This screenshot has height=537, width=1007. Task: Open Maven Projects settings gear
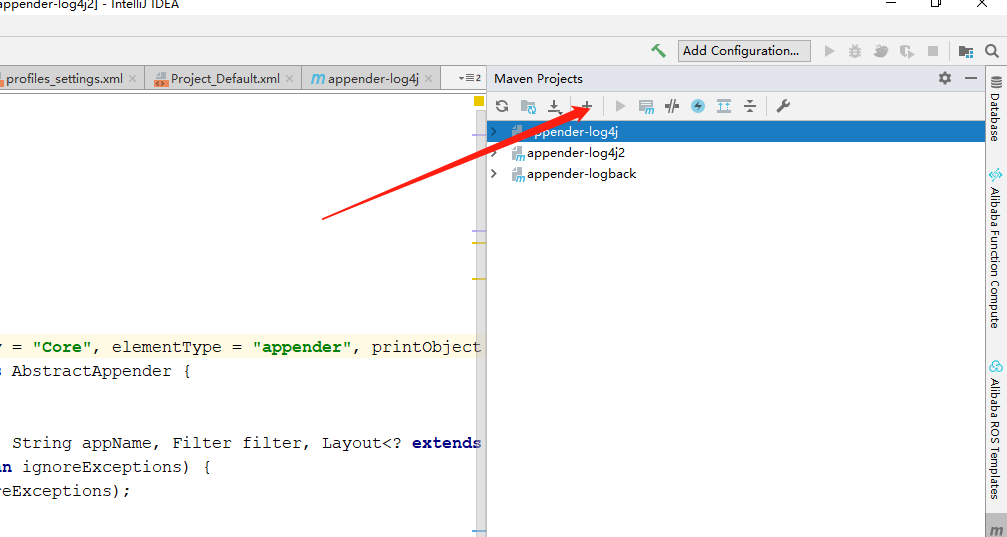click(945, 78)
